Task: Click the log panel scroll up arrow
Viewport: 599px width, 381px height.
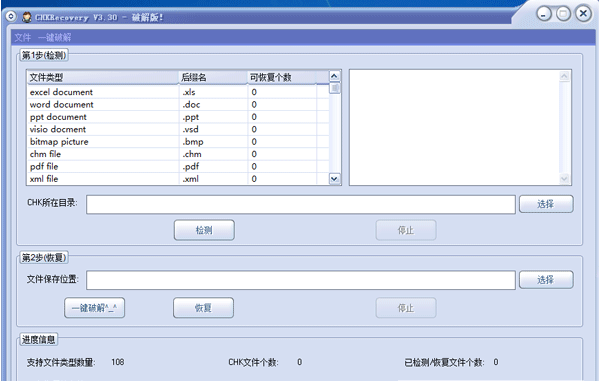Action: pos(564,76)
